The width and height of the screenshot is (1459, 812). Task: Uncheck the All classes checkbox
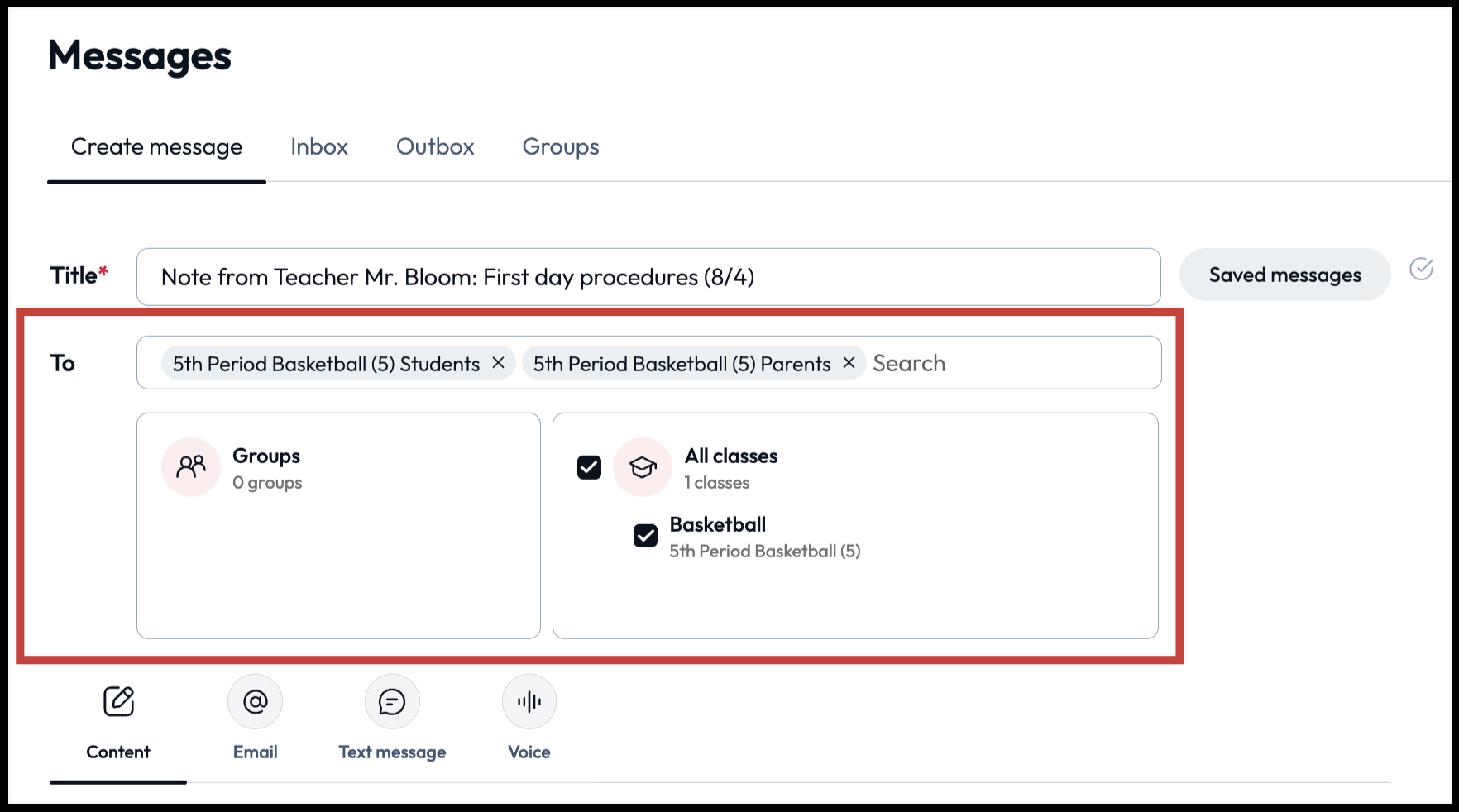[589, 467]
